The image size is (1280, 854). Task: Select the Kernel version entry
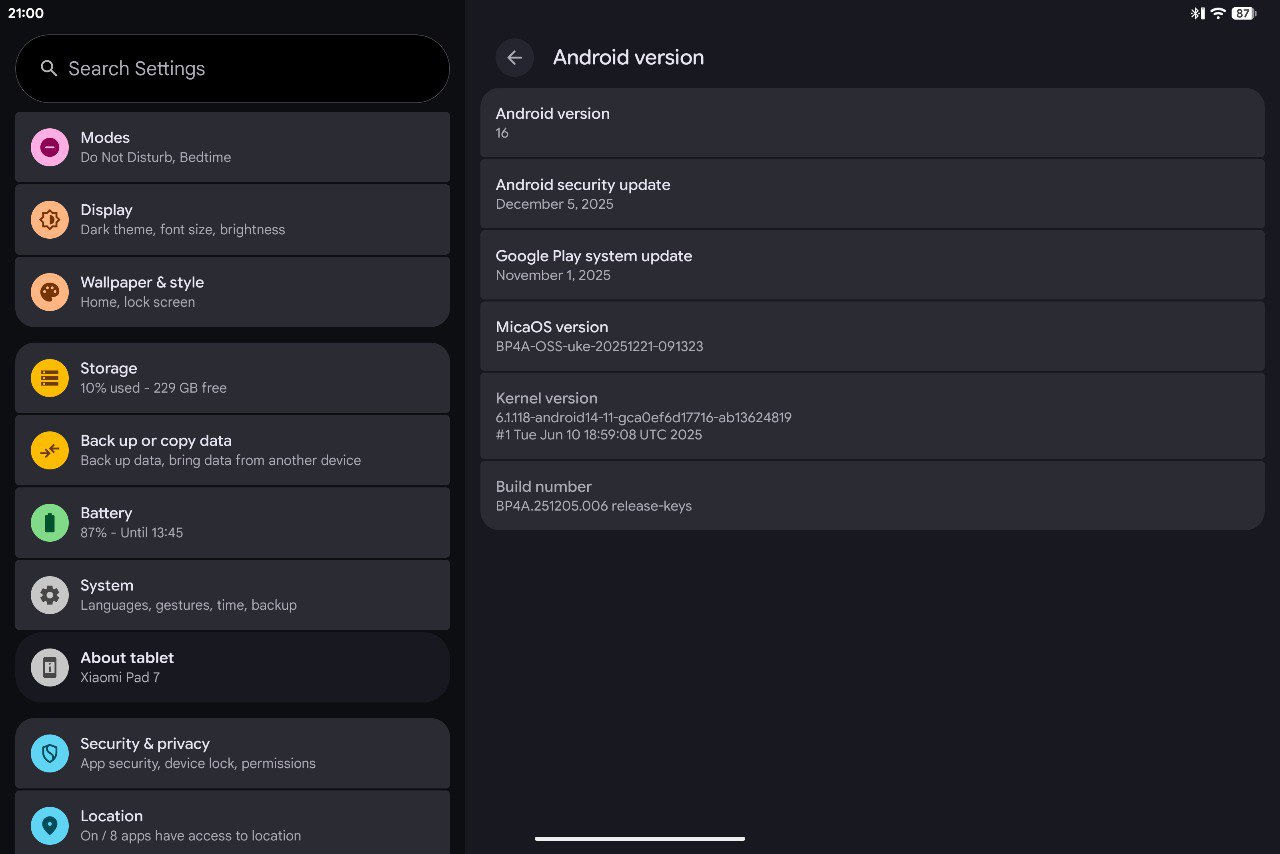pos(872,415)
